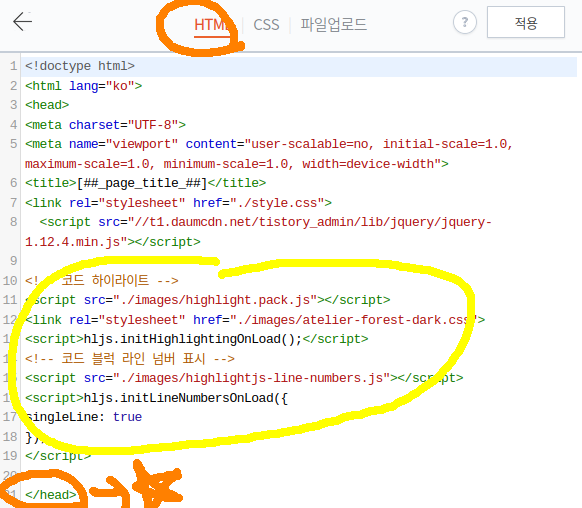Switch to the HTML tab
Image resolution: width=582 pixels, height=508 pixels.
(x=212, y=25)
